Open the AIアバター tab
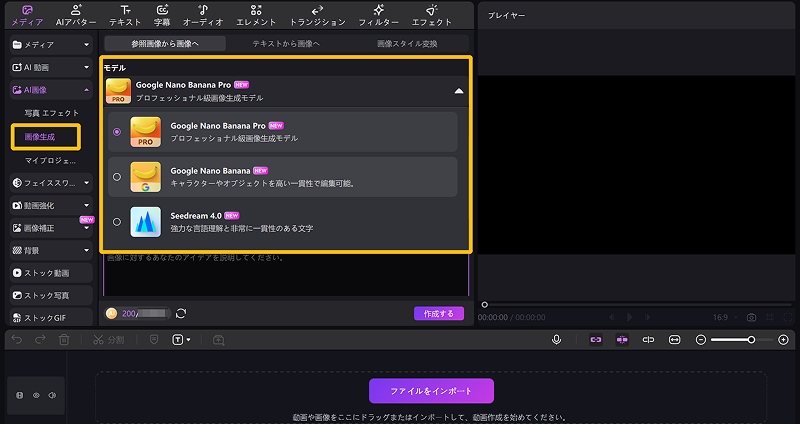The image size is (800, 424). coord(76,16)
